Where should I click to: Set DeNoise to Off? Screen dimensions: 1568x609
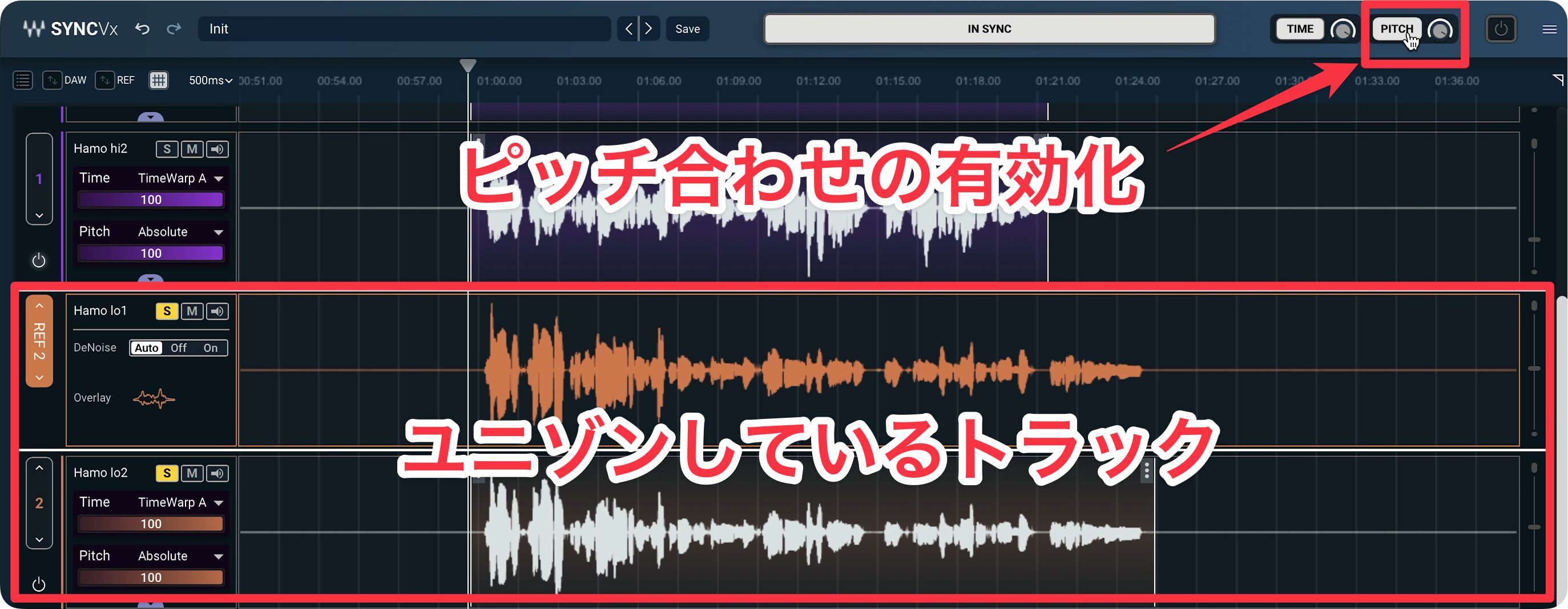[178, 348]
